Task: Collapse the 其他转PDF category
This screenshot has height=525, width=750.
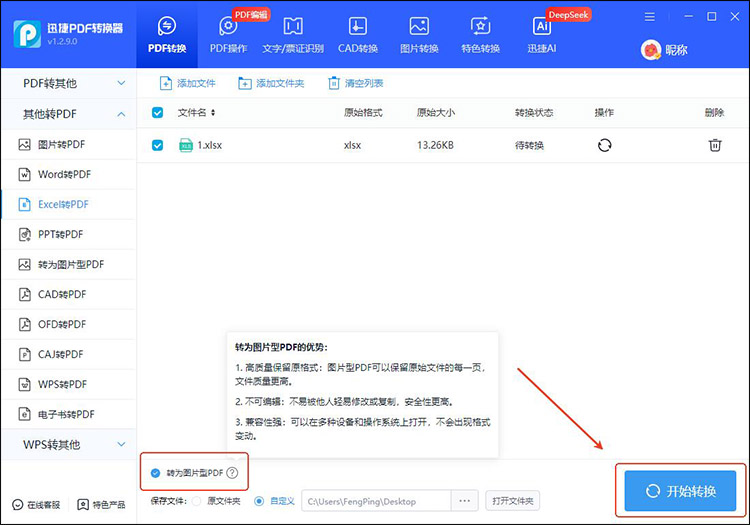Action: point(68,114)
